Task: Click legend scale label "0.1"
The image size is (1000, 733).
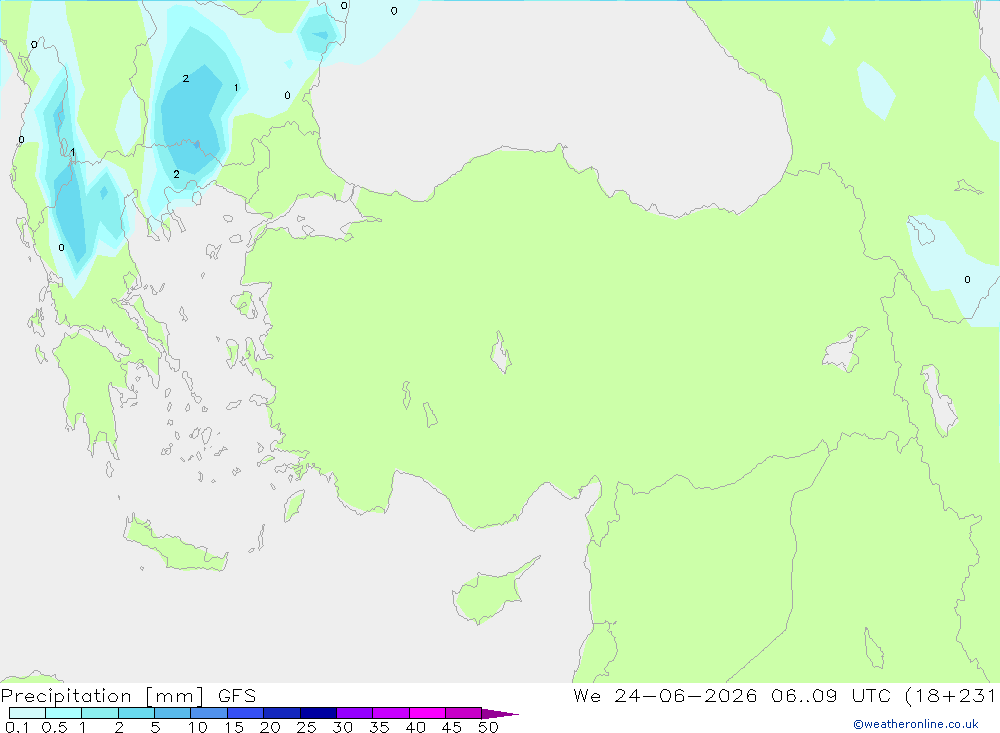Action: point(17,727)
